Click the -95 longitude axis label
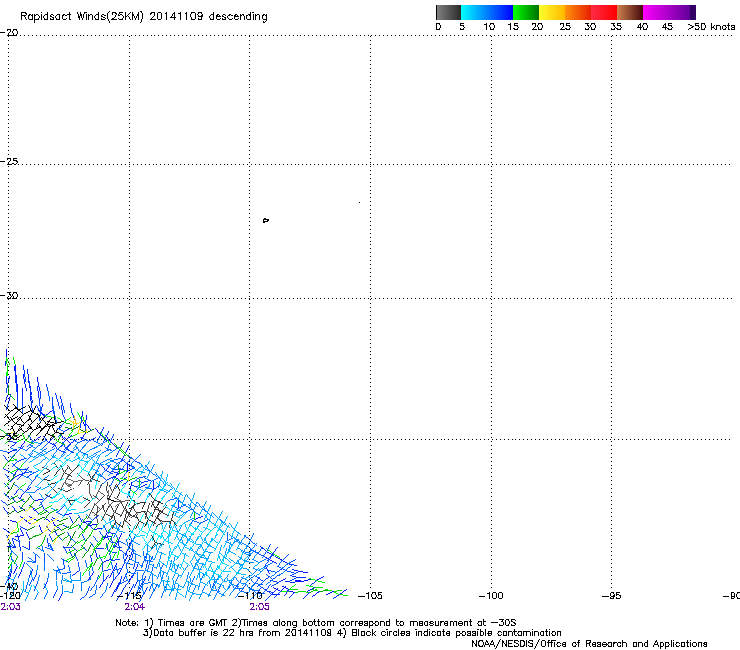 (x=611, y=596)
